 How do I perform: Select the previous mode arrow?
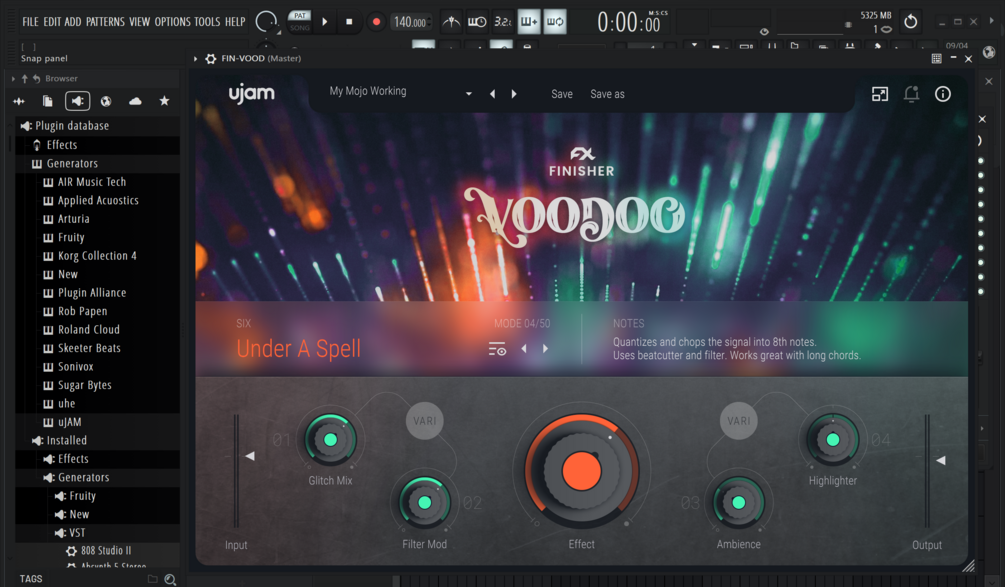coord(524,349)
